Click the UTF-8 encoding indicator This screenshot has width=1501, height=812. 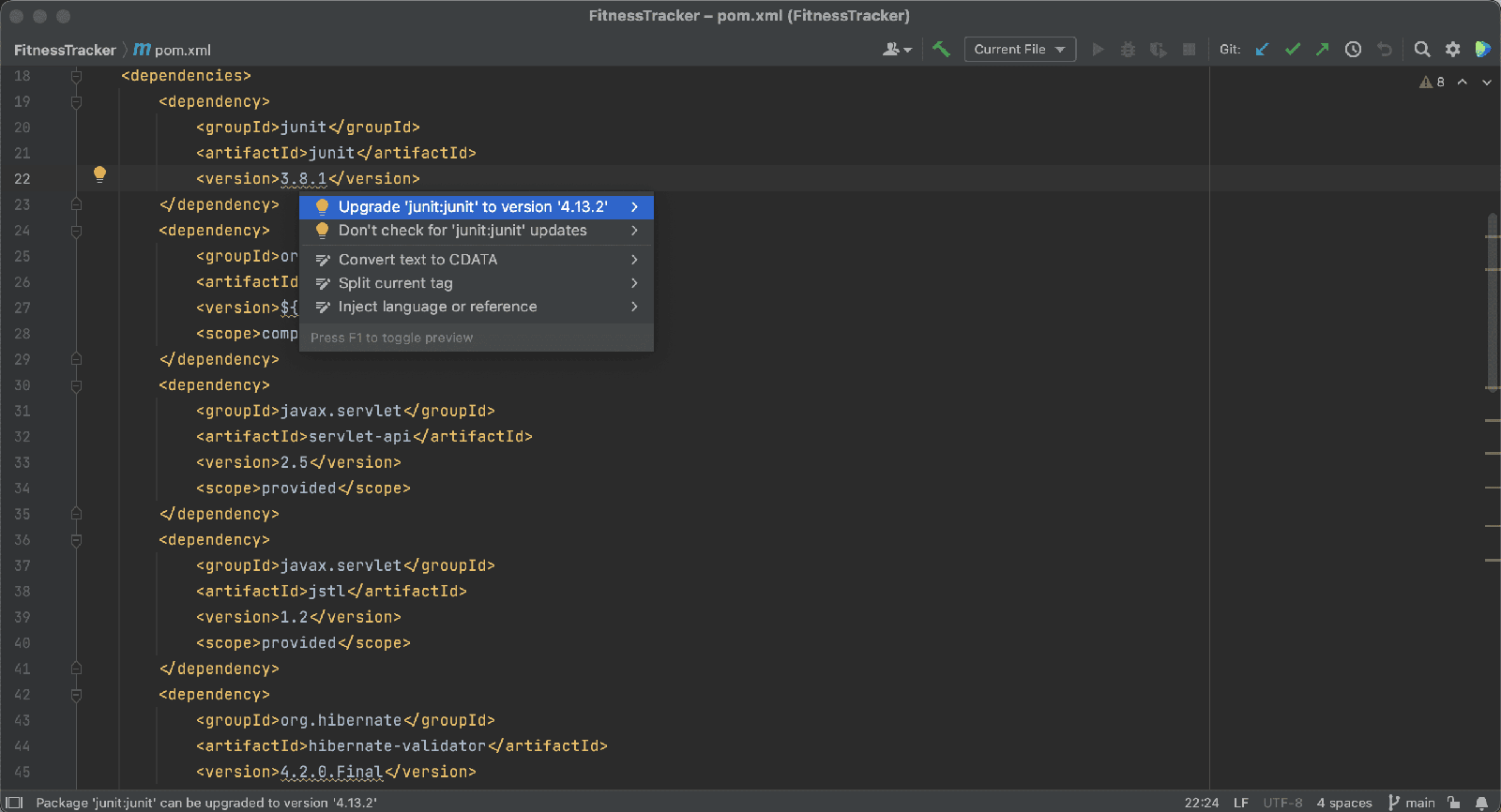1282,803
